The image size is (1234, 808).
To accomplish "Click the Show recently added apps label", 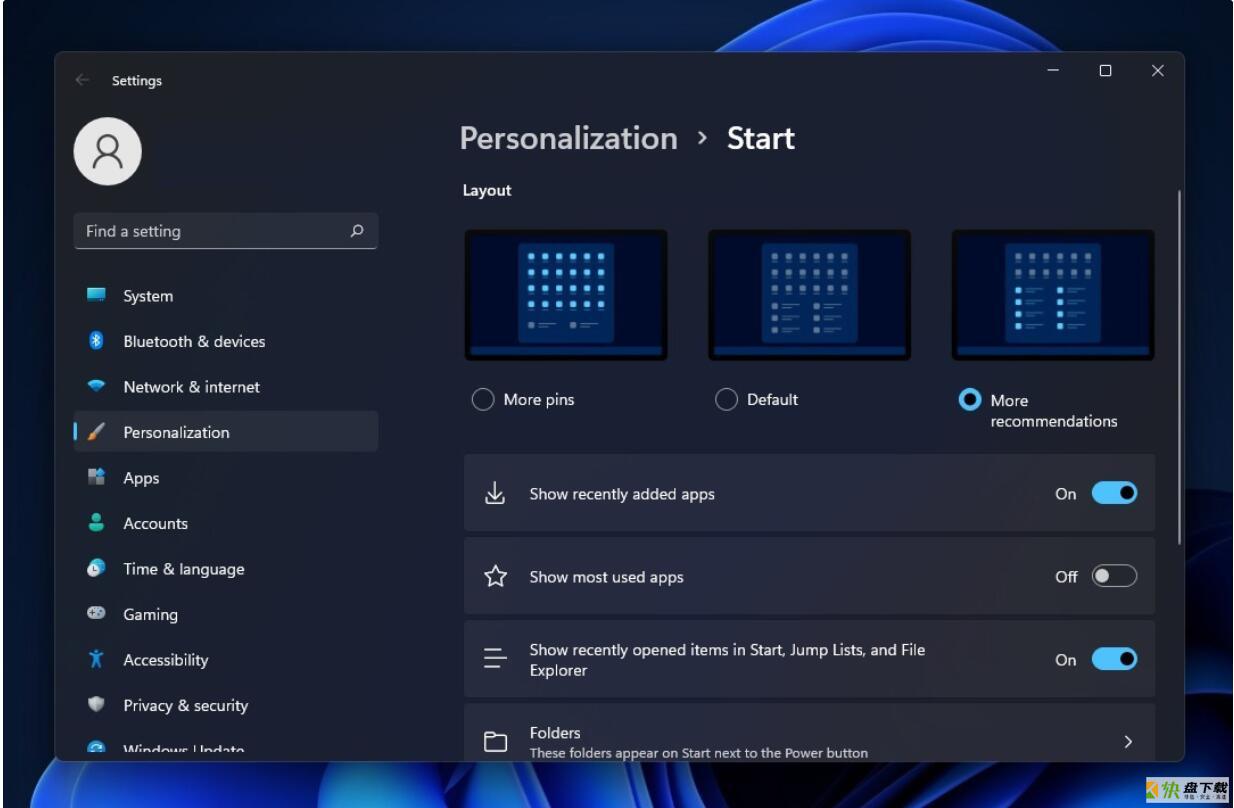I will 622,494.
